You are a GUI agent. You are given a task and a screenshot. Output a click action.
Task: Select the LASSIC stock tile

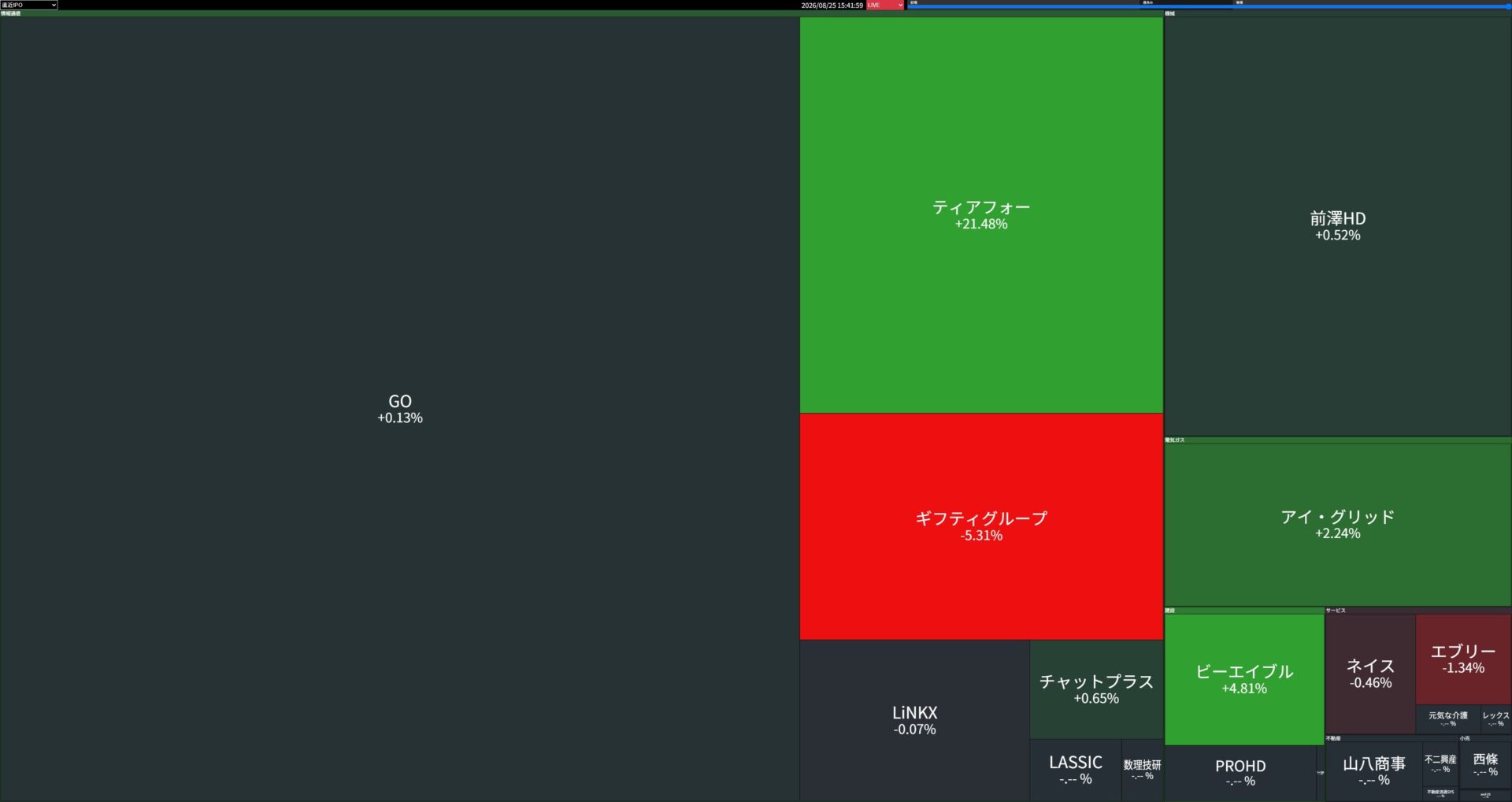(1076, 770)
